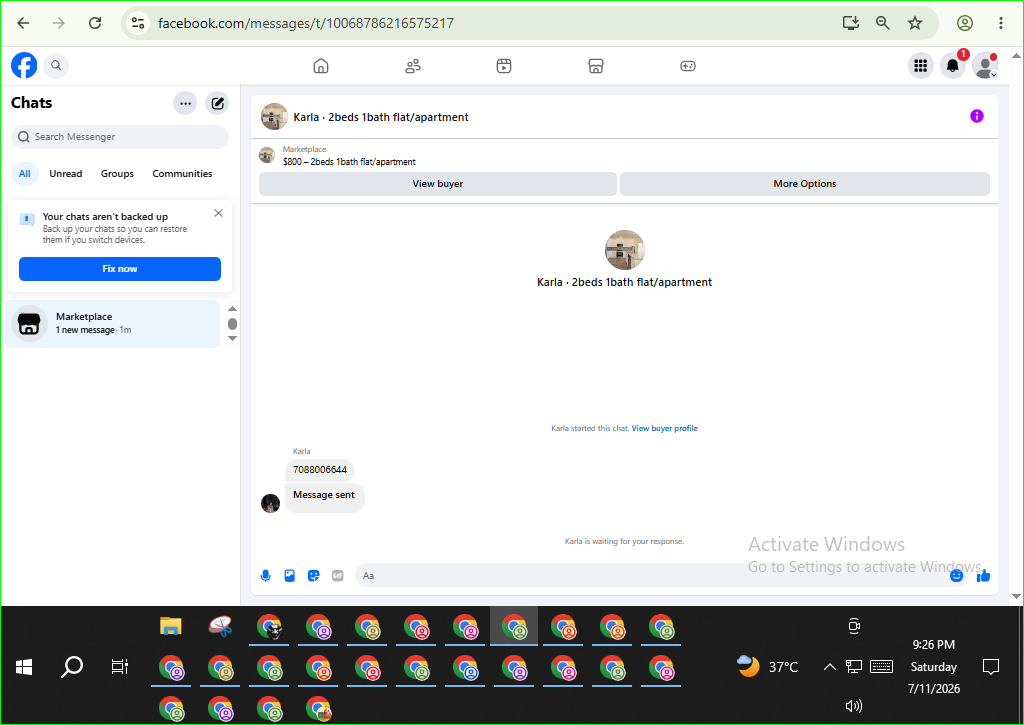Record a voice clip with the microphone icon
Viewport: 1024px width, 725px height.
266,575
